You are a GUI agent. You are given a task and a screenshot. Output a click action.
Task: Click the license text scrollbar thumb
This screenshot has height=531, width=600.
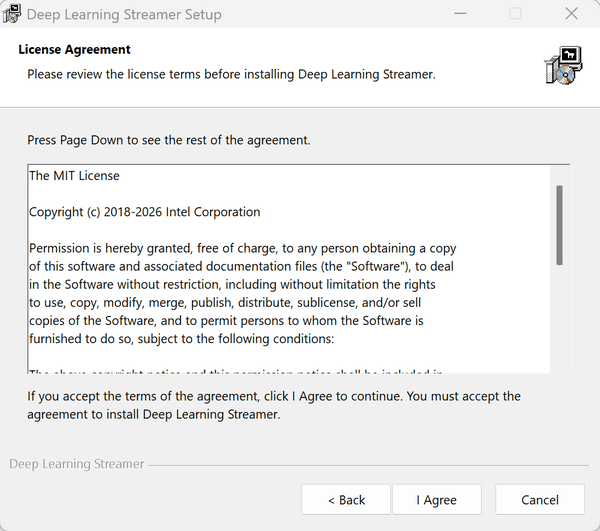[x=559, y=225]
